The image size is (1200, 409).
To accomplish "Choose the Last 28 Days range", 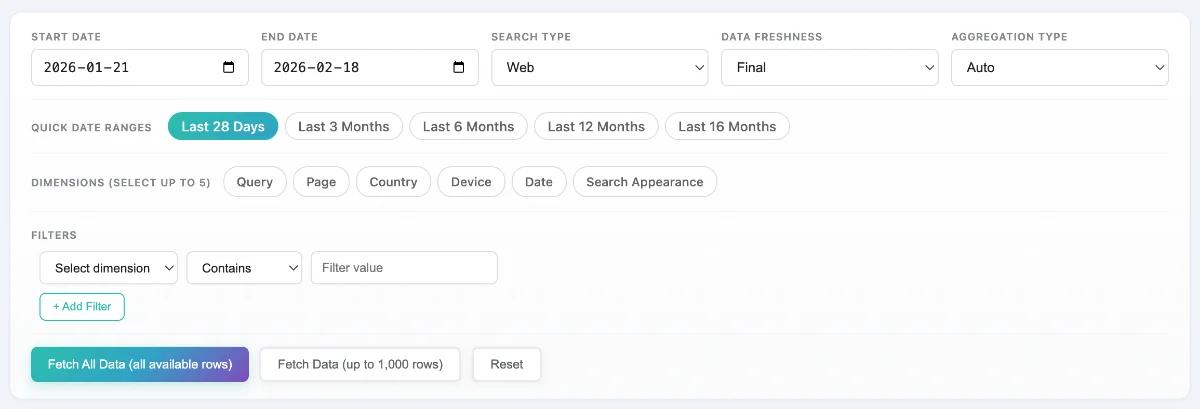I will [x=223, y=126].
